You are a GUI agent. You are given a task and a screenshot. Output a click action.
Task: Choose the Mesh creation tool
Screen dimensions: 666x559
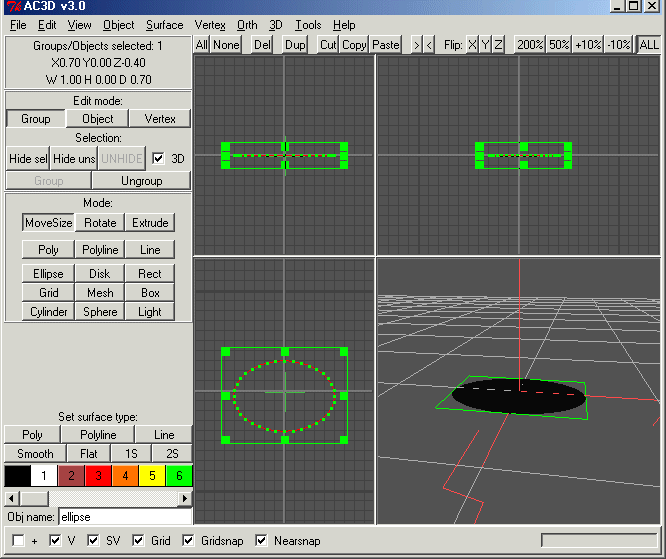(x=100, y=293)
